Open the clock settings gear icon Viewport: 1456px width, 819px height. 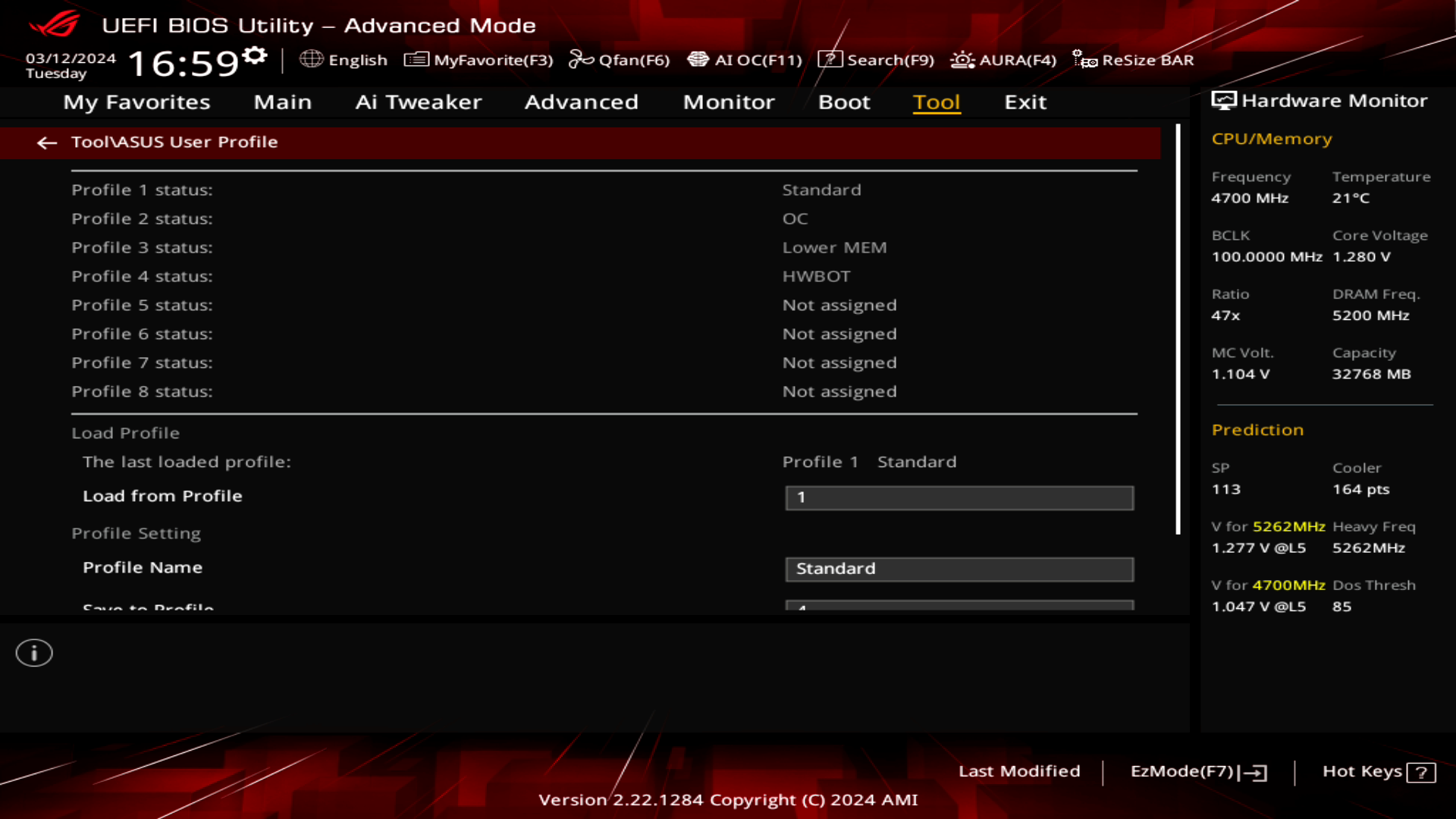(256, 53)
